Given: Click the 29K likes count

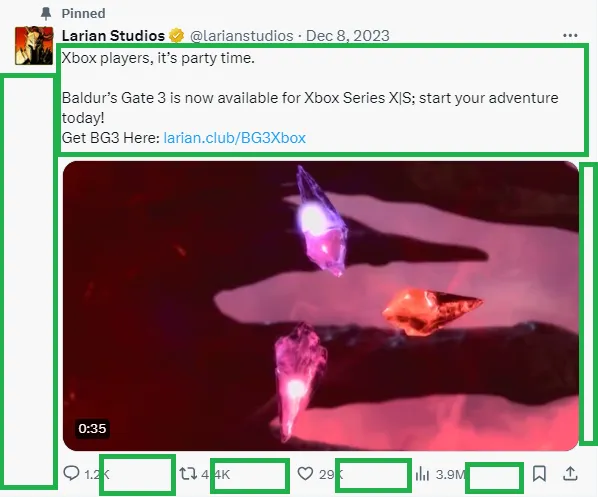Looking at the screenshot, I should click(331, 474).
